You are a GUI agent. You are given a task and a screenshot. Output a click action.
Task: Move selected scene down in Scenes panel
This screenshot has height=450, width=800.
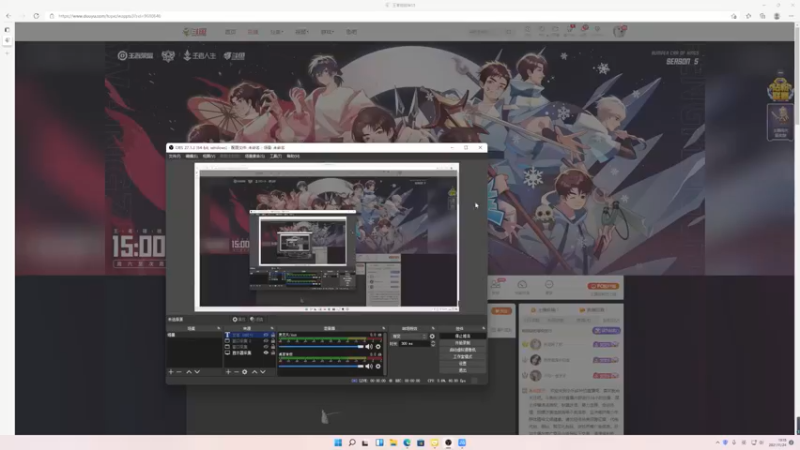[x=197, y=372]
